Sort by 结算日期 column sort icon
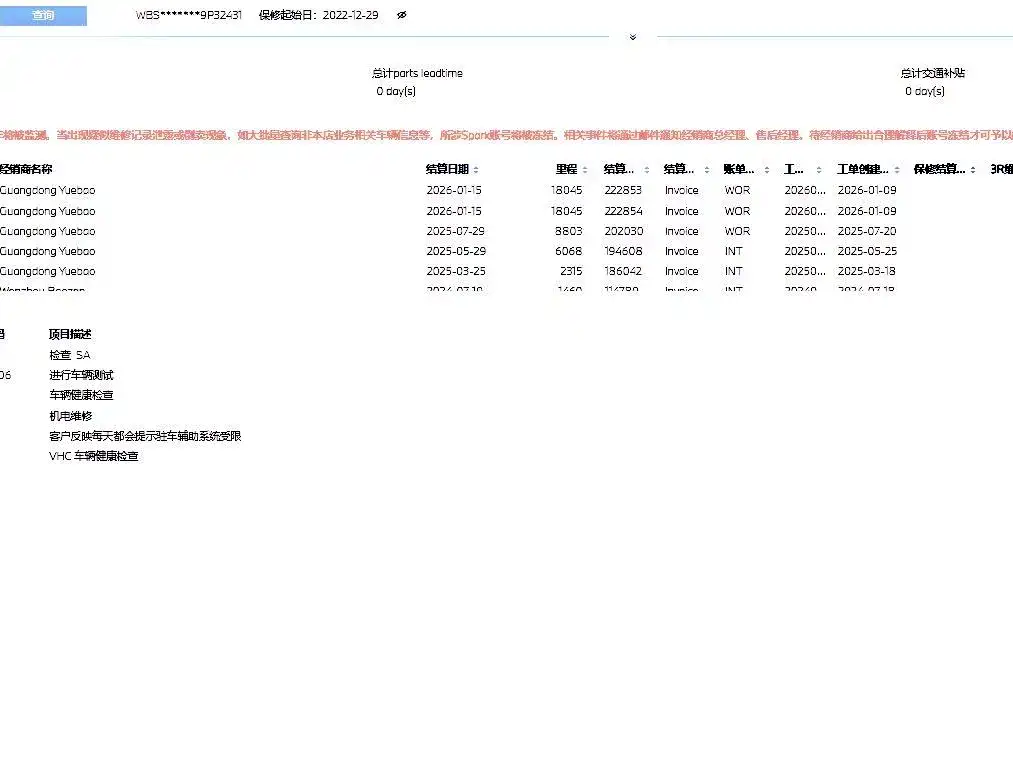 coord(476,170)
